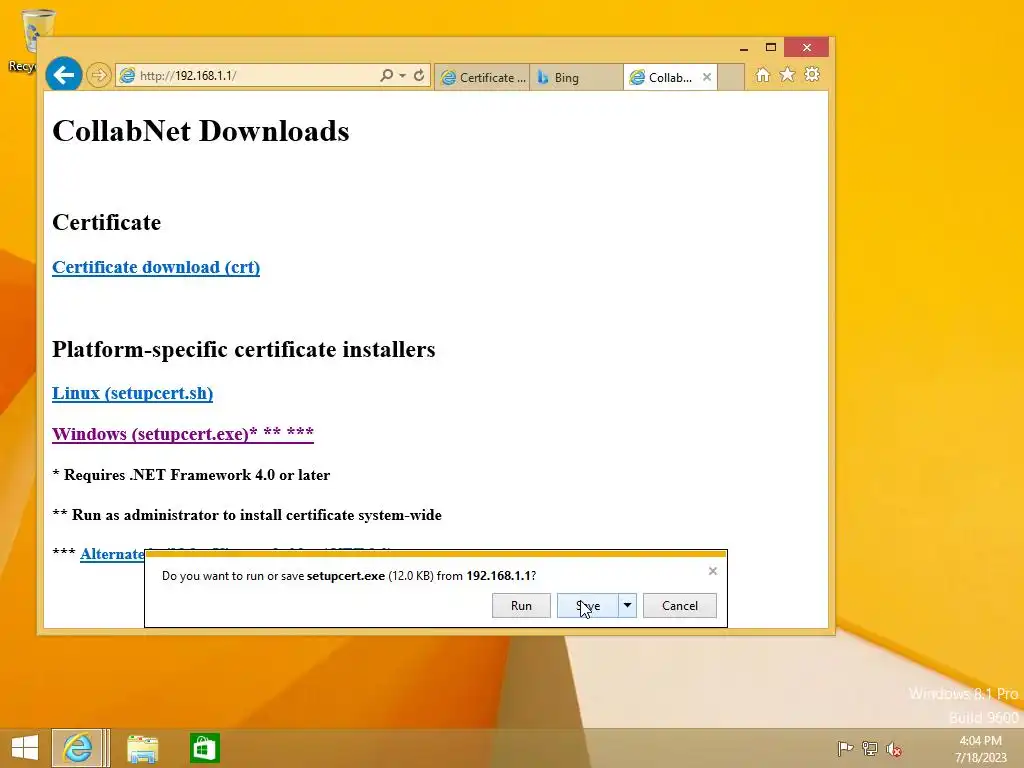Open the Action Center flag icon
Screen dimensions: 1024x768
pos(845,748)
